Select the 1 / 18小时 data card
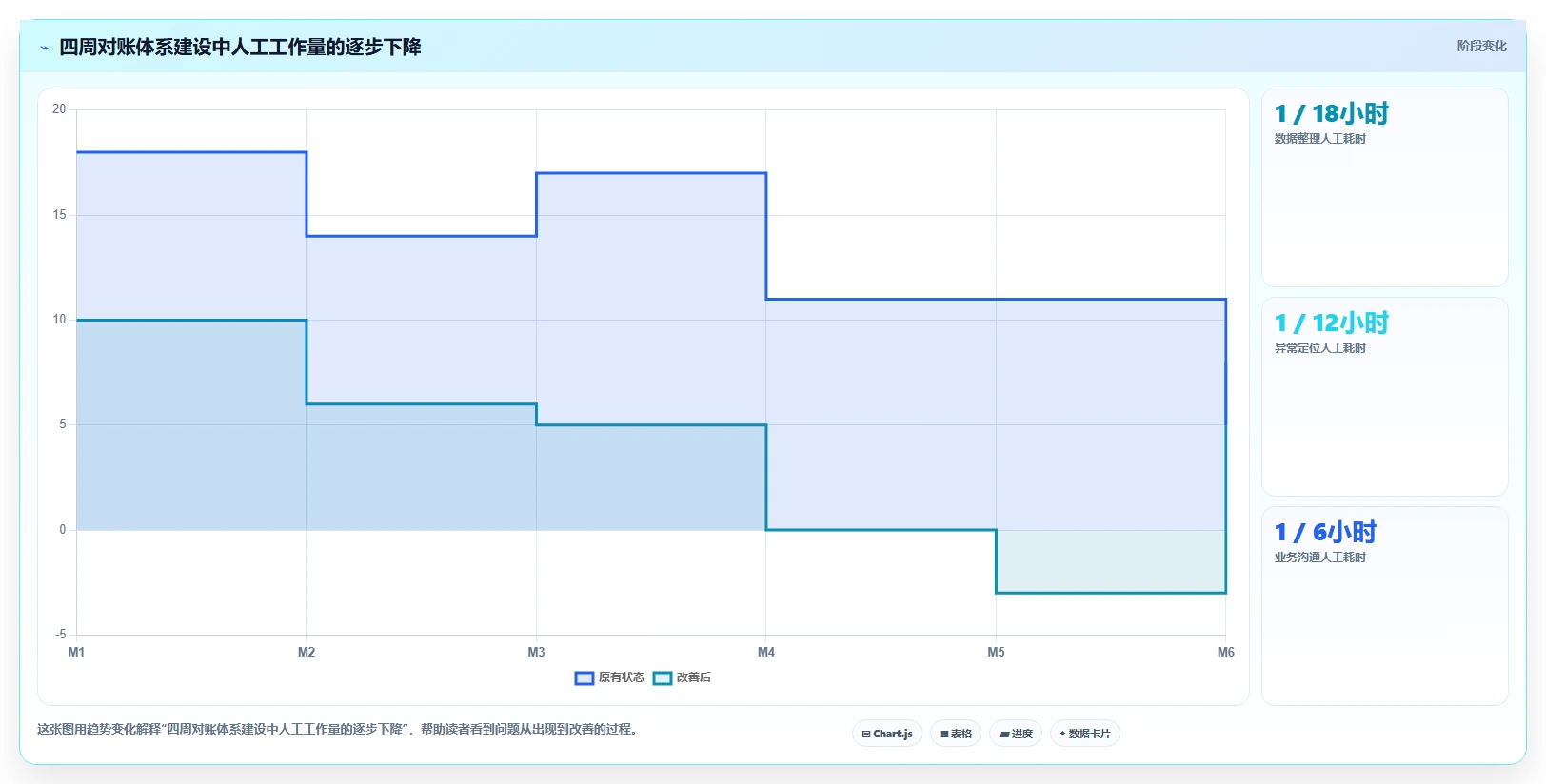 [x=1384, y=187]
